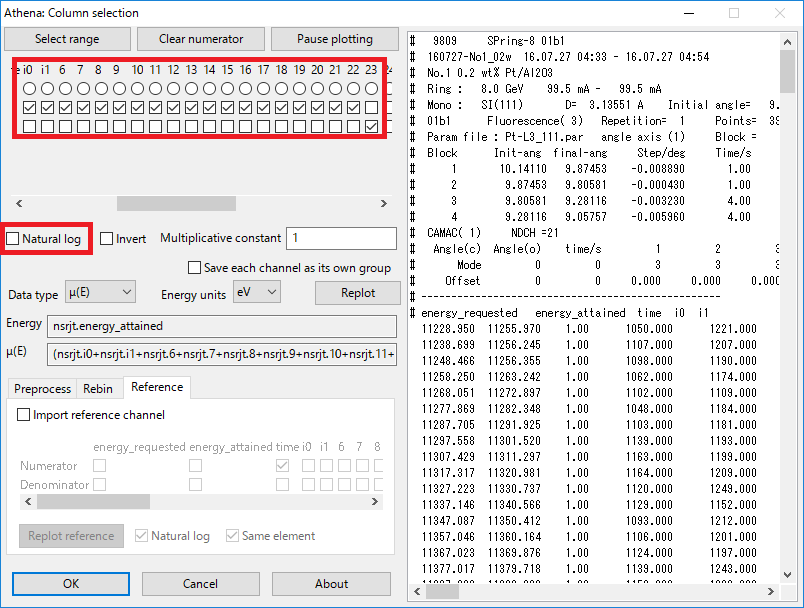Click reference Numerator checkbox under time column
804x608 pixels.
click(x=282, y=465)
